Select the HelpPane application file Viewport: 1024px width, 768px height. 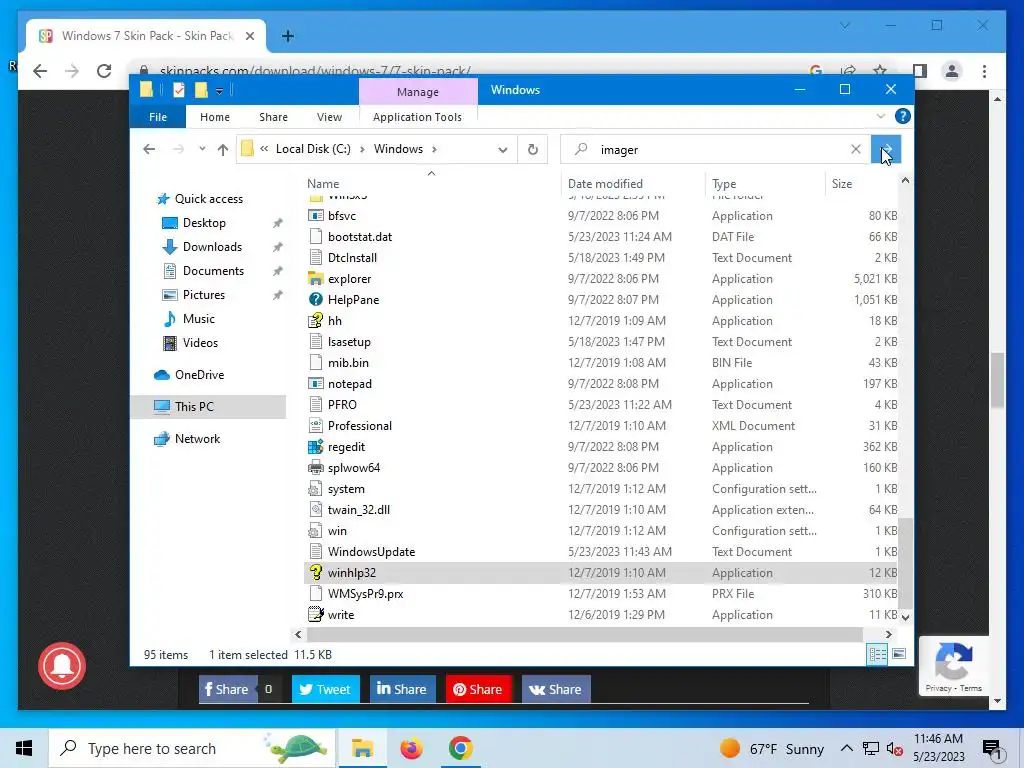pos(353,300)
